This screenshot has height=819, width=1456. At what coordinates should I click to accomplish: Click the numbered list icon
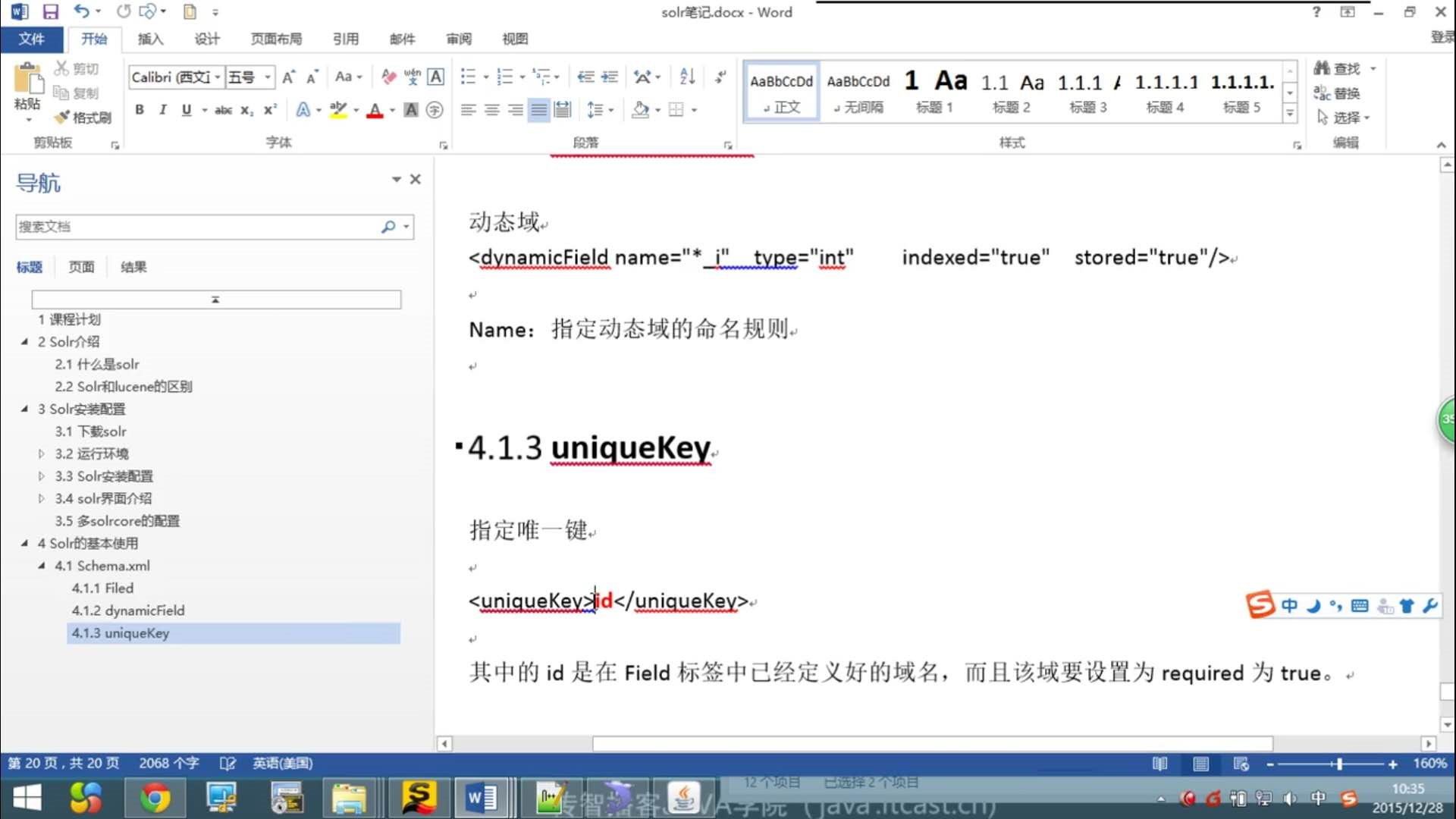(x=504, y=77)
